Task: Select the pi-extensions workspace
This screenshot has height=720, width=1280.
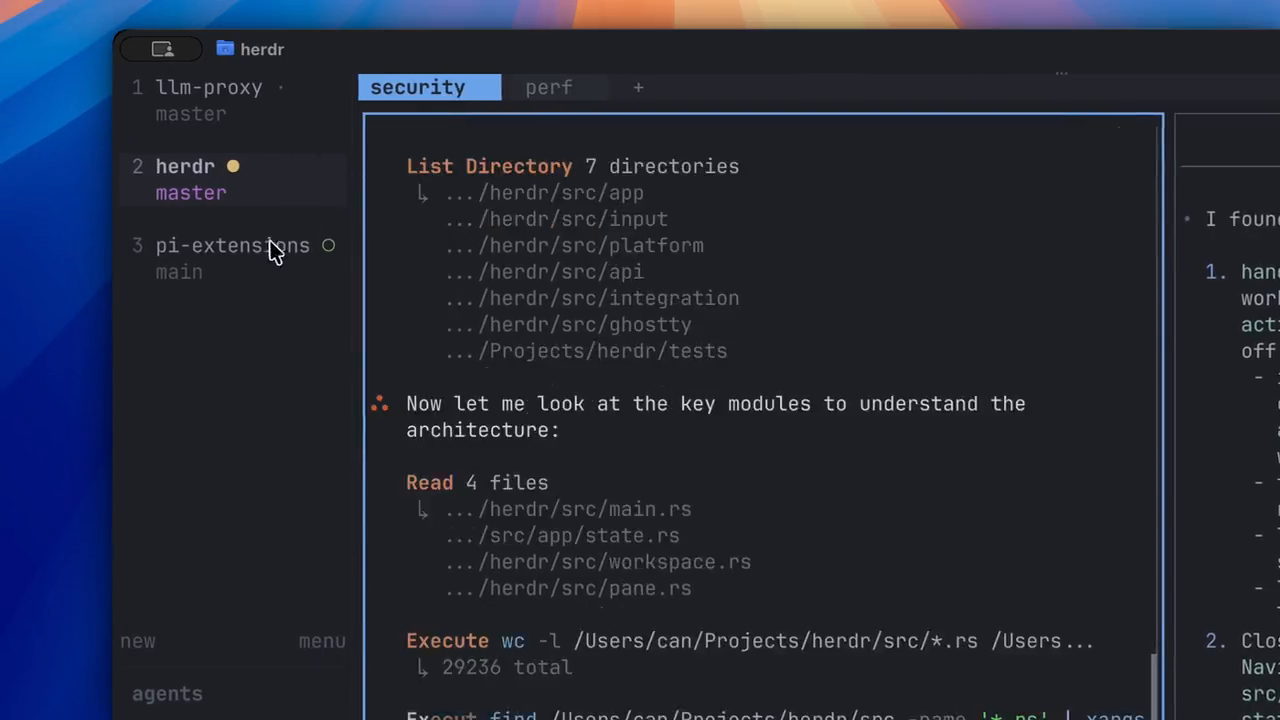Action: pyautogui.click(x=232, y=258)
